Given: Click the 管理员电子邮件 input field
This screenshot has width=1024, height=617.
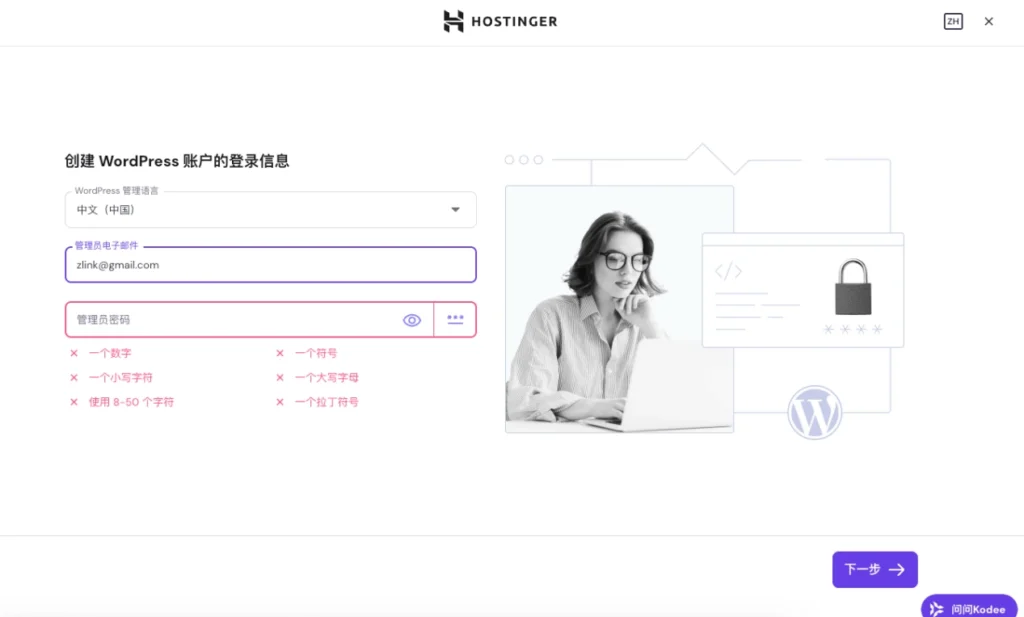Looking at the screenshot, I should coord(270,264).
